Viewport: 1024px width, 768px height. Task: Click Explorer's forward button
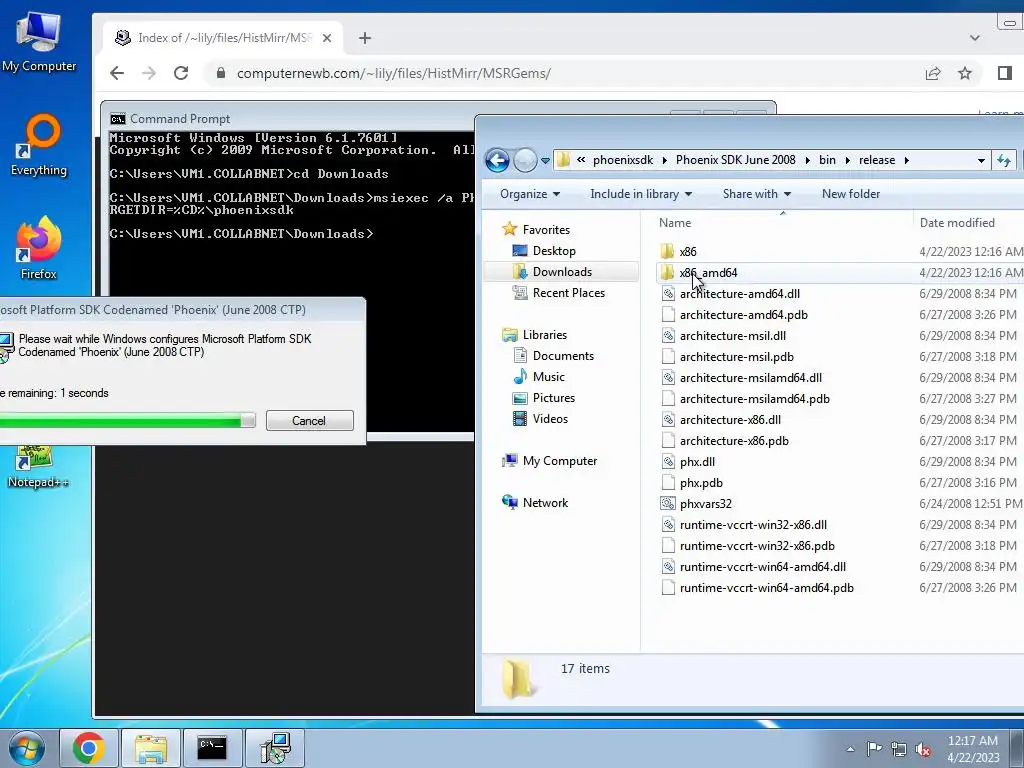(x=525, y=160)
